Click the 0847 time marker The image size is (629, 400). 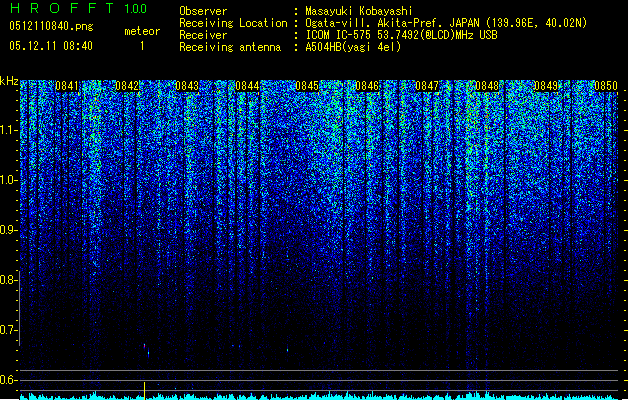click(427, 86)
